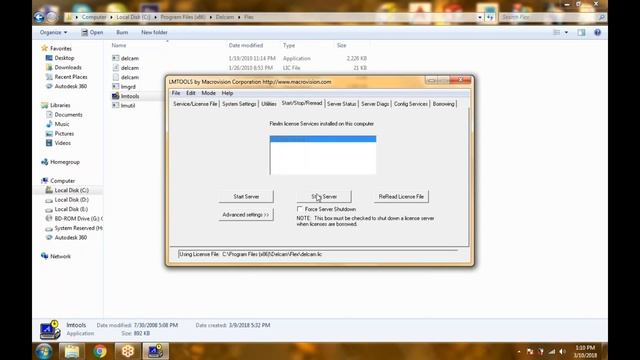
Task: Click the volume tray icon
Action: click(x=563, y=351)
